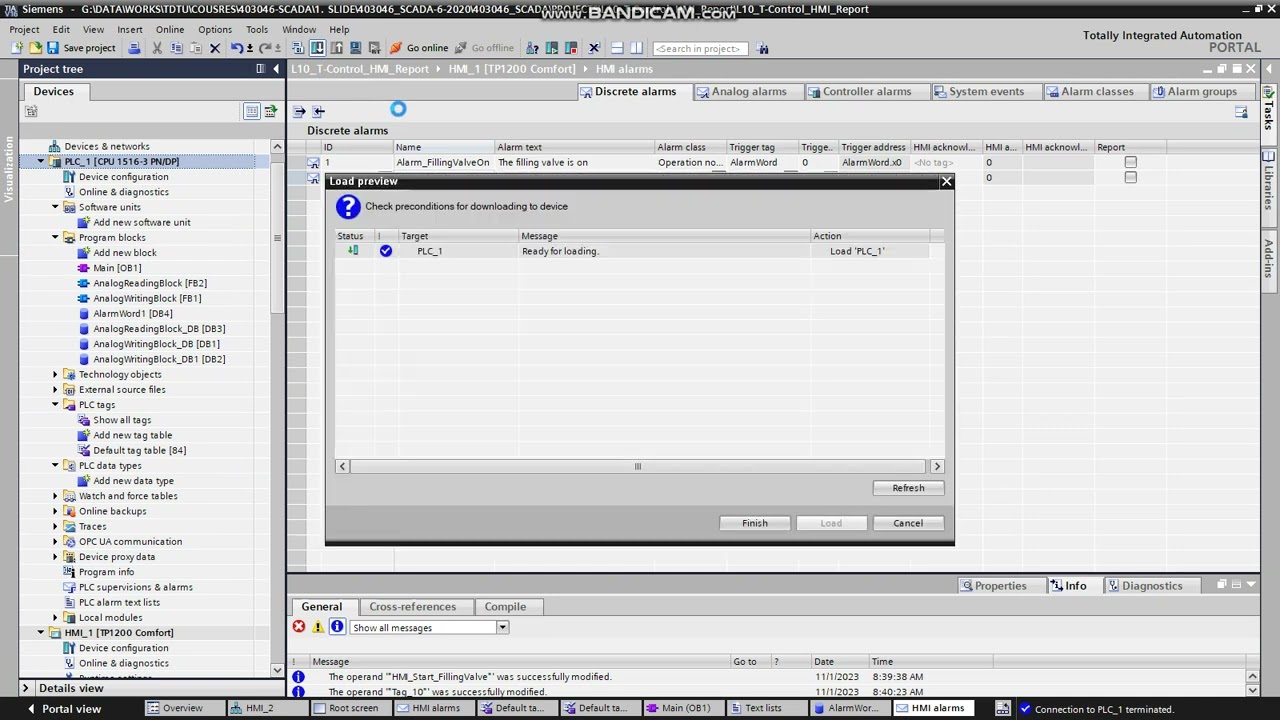Switch to Portal view

point(64,709)
